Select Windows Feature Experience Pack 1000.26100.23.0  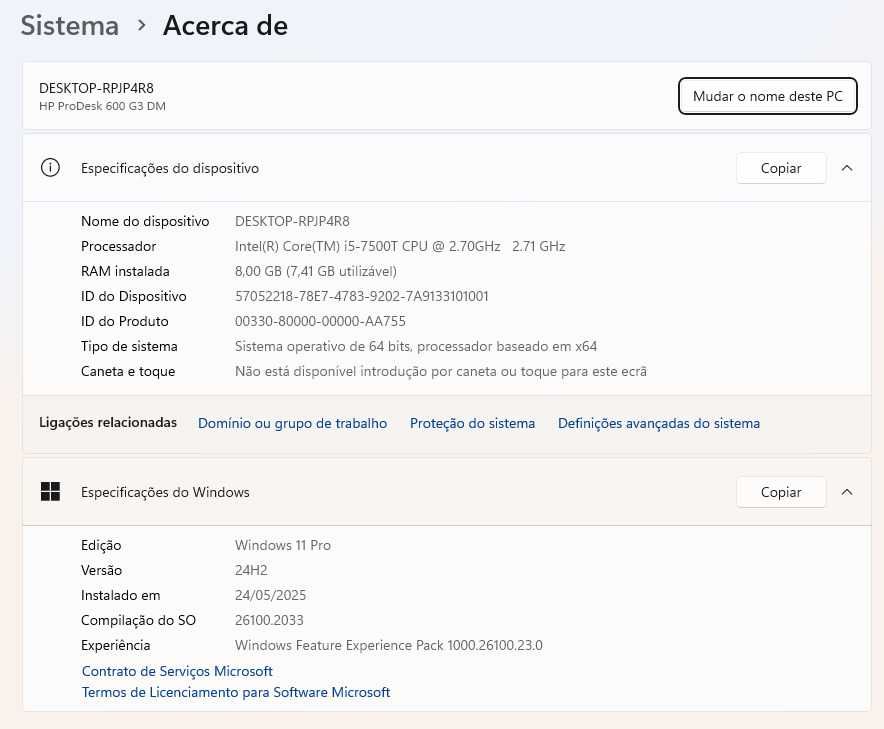pos(388,646)
